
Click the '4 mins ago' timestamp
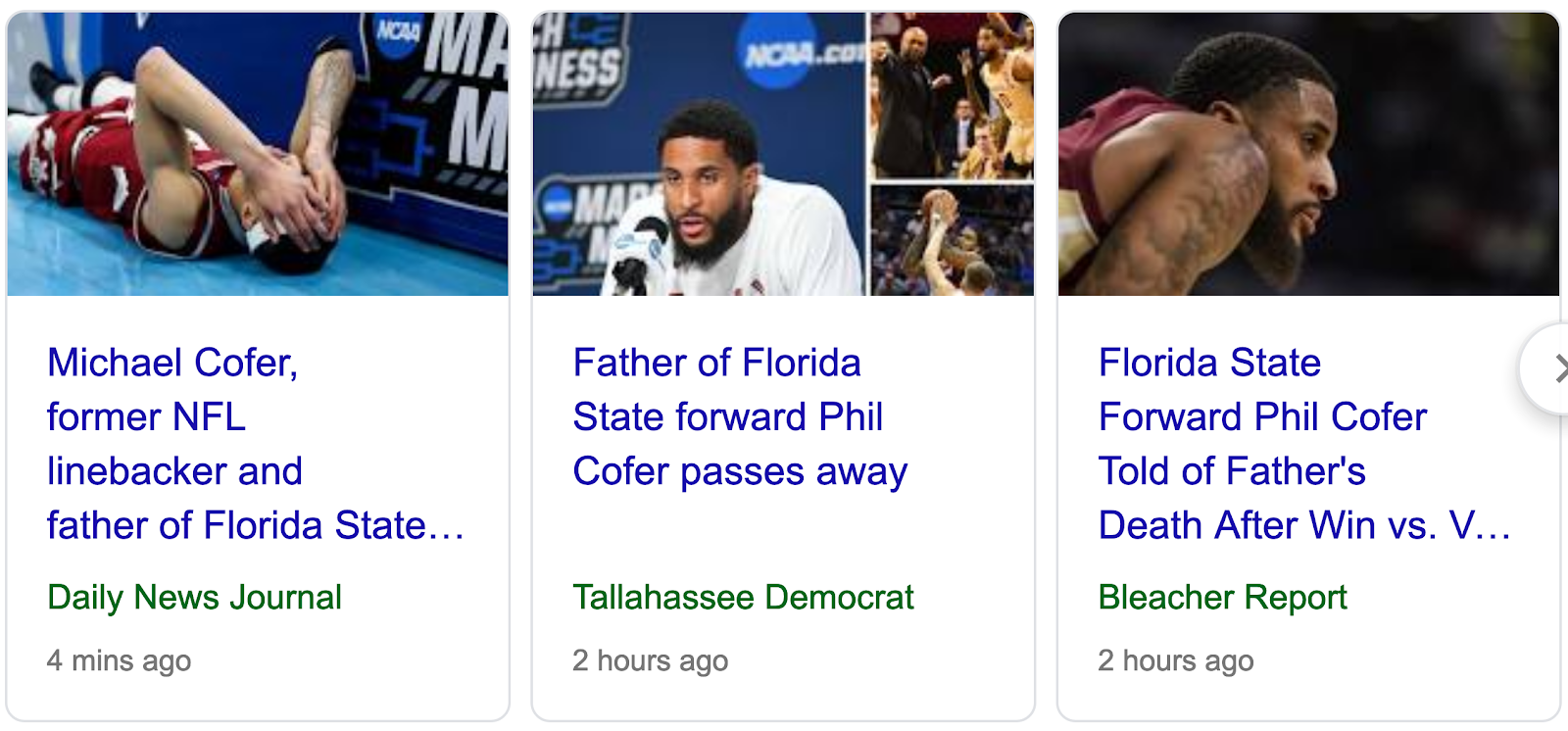(119, 659)
